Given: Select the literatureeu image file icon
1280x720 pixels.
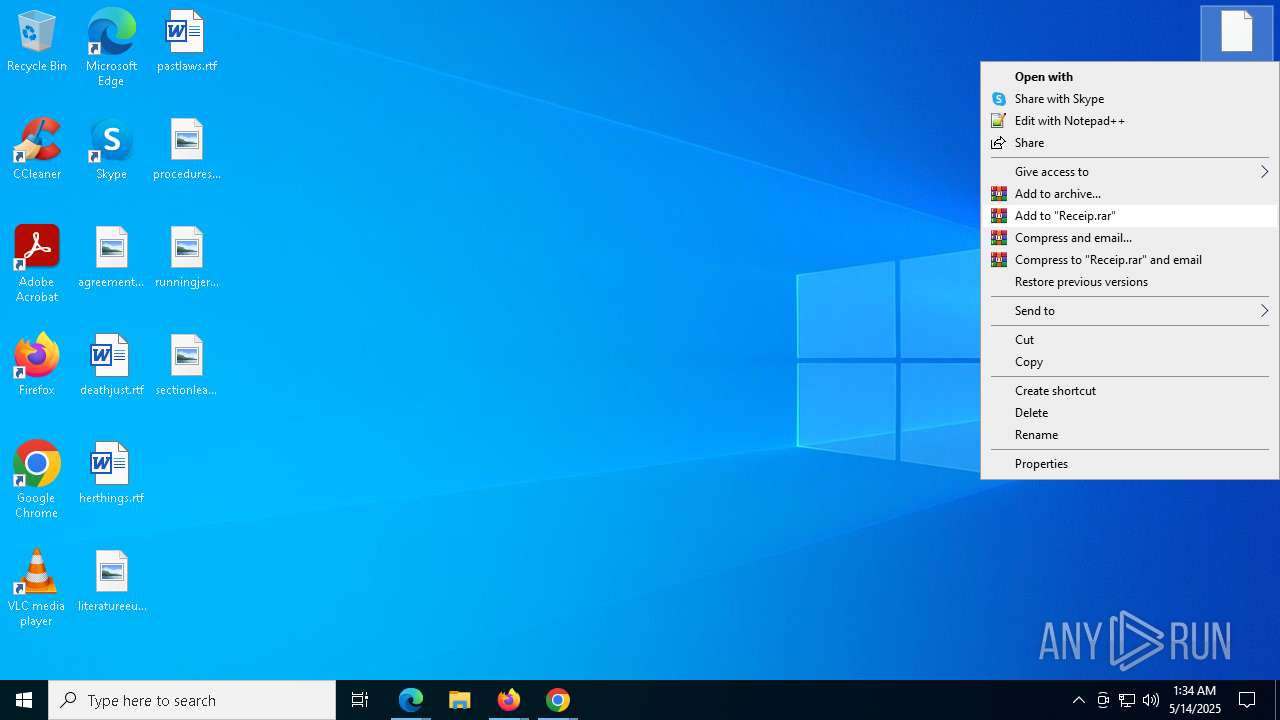Looking at the screenshot, I should click(x=111, y=582).
